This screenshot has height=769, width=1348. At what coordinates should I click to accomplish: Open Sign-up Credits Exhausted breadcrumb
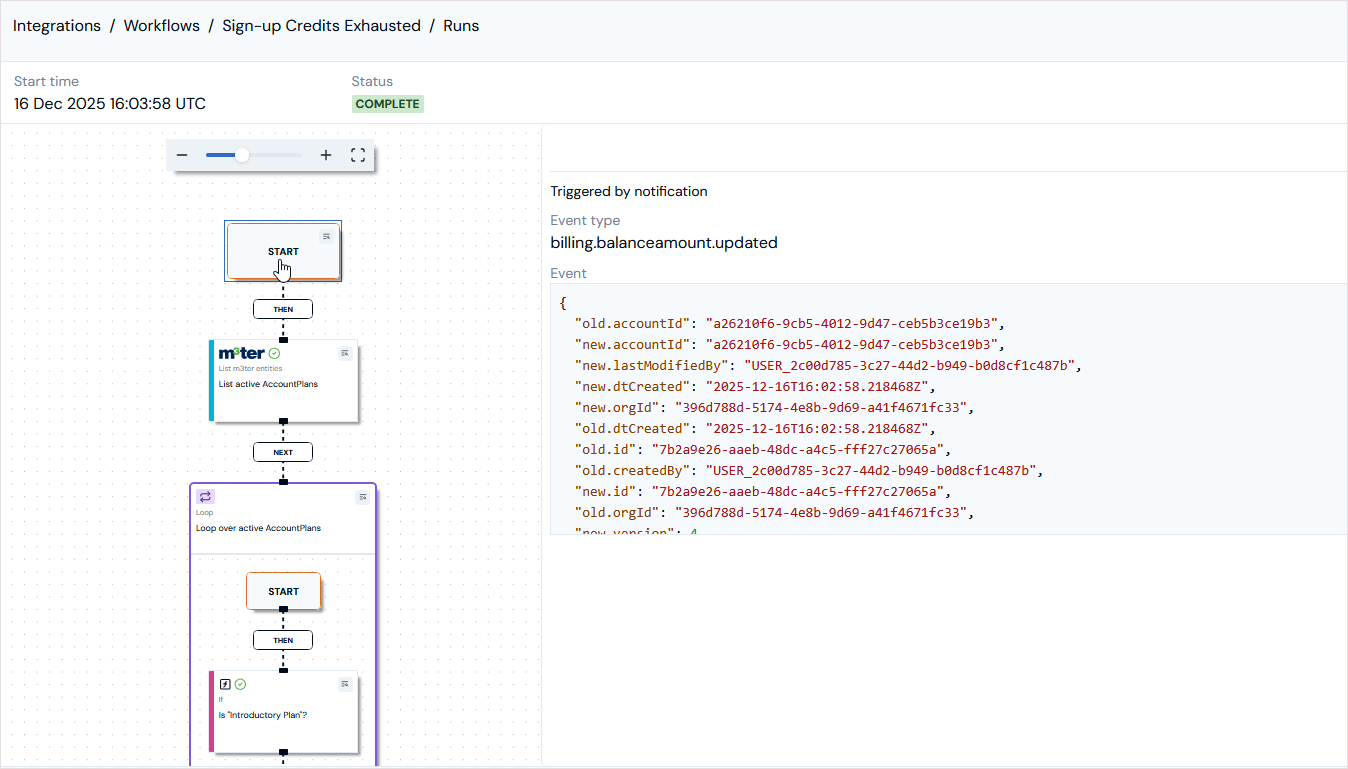point(322,26)
